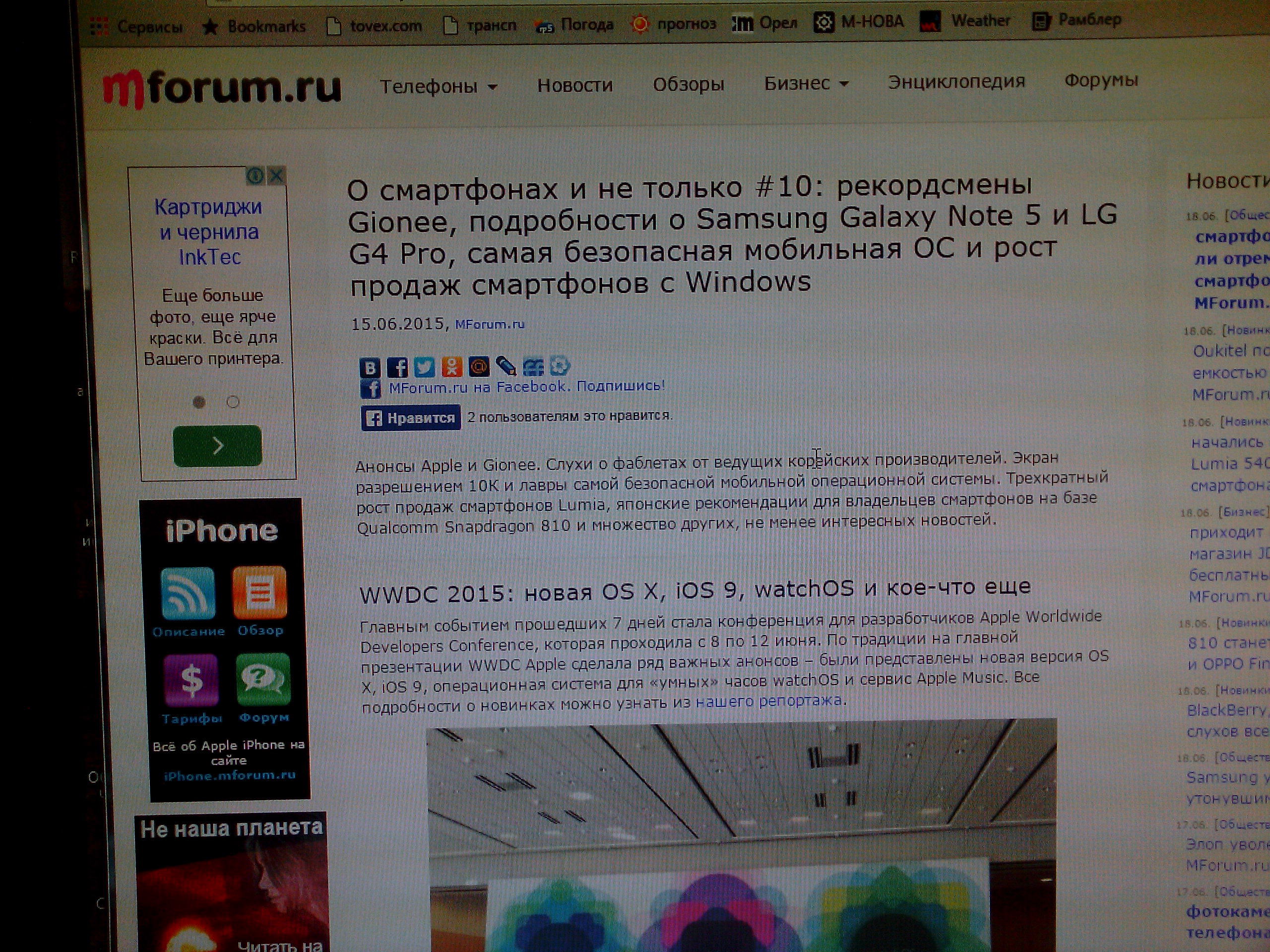Image resolution: width=1270 pixels, height=952 pixels.
Task: Open tovex.com bookmark
Action: pyautogui.click(x=374, y=26)
